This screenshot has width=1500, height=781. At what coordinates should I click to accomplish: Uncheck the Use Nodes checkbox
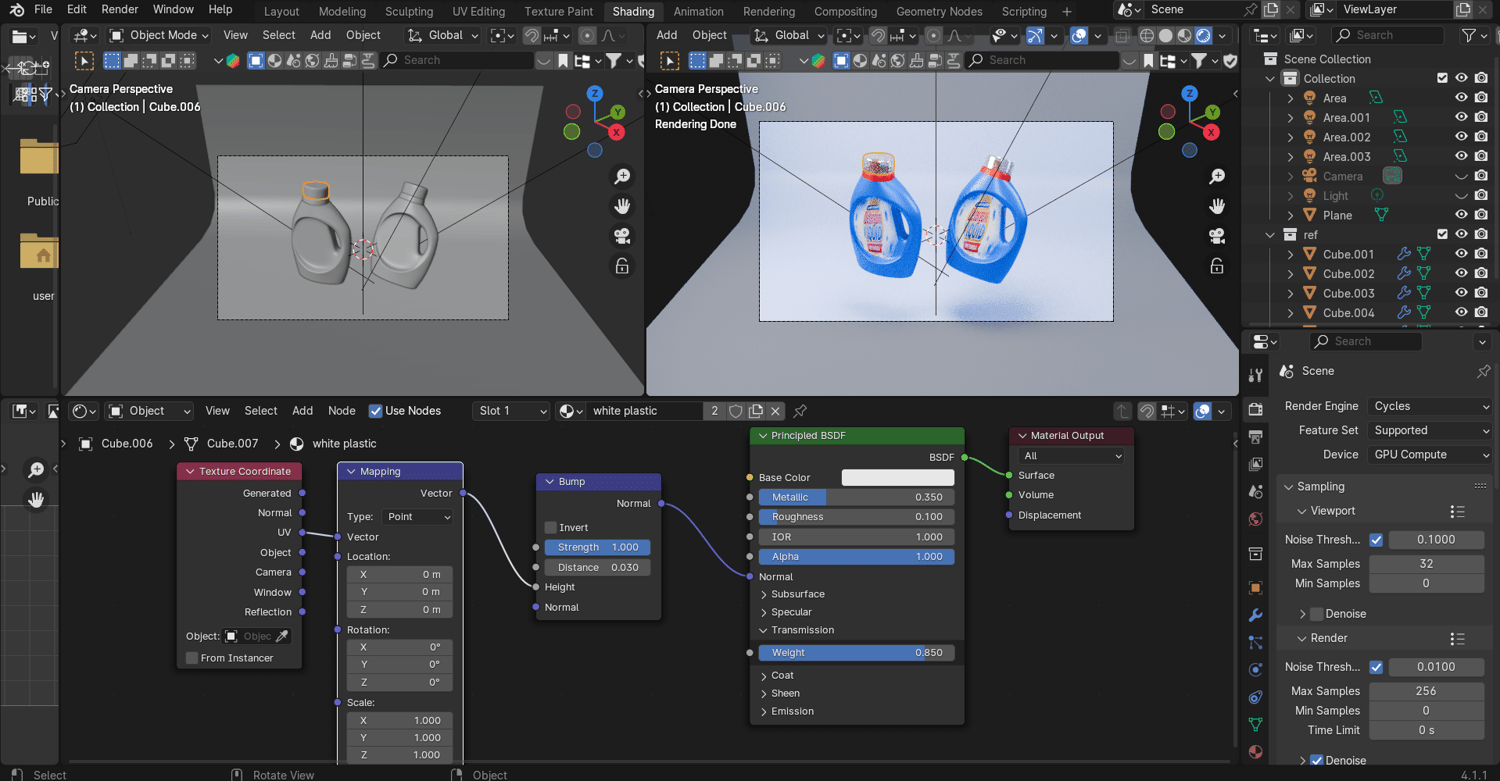(376, 411)
